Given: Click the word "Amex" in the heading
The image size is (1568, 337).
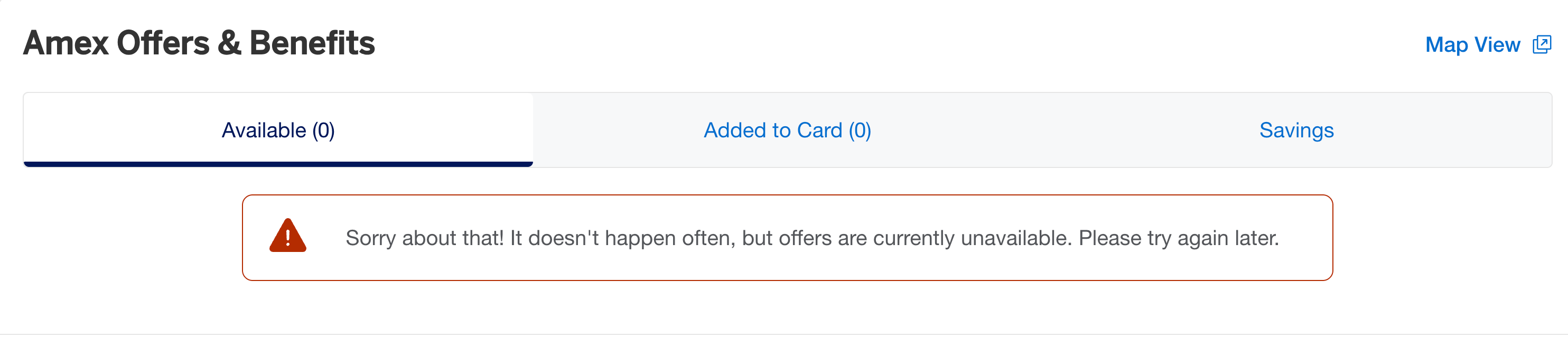Looking at the screenshot, I should [x=66, y=43].
